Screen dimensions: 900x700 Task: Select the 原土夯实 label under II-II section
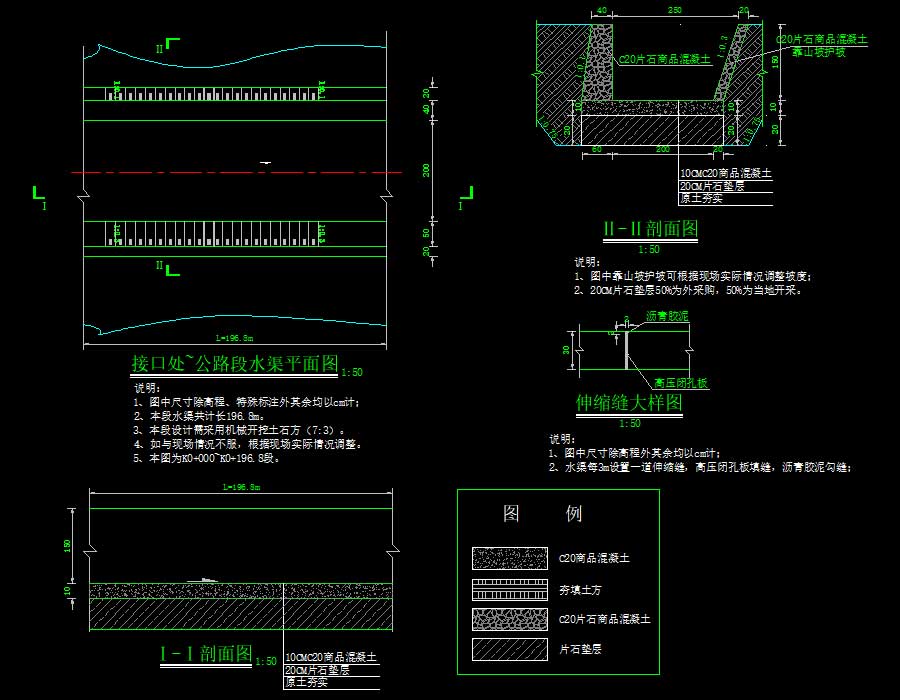701,198
